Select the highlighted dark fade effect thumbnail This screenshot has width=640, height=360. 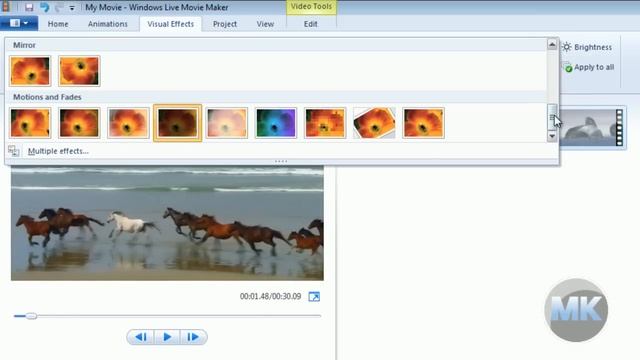coord(178,123)
